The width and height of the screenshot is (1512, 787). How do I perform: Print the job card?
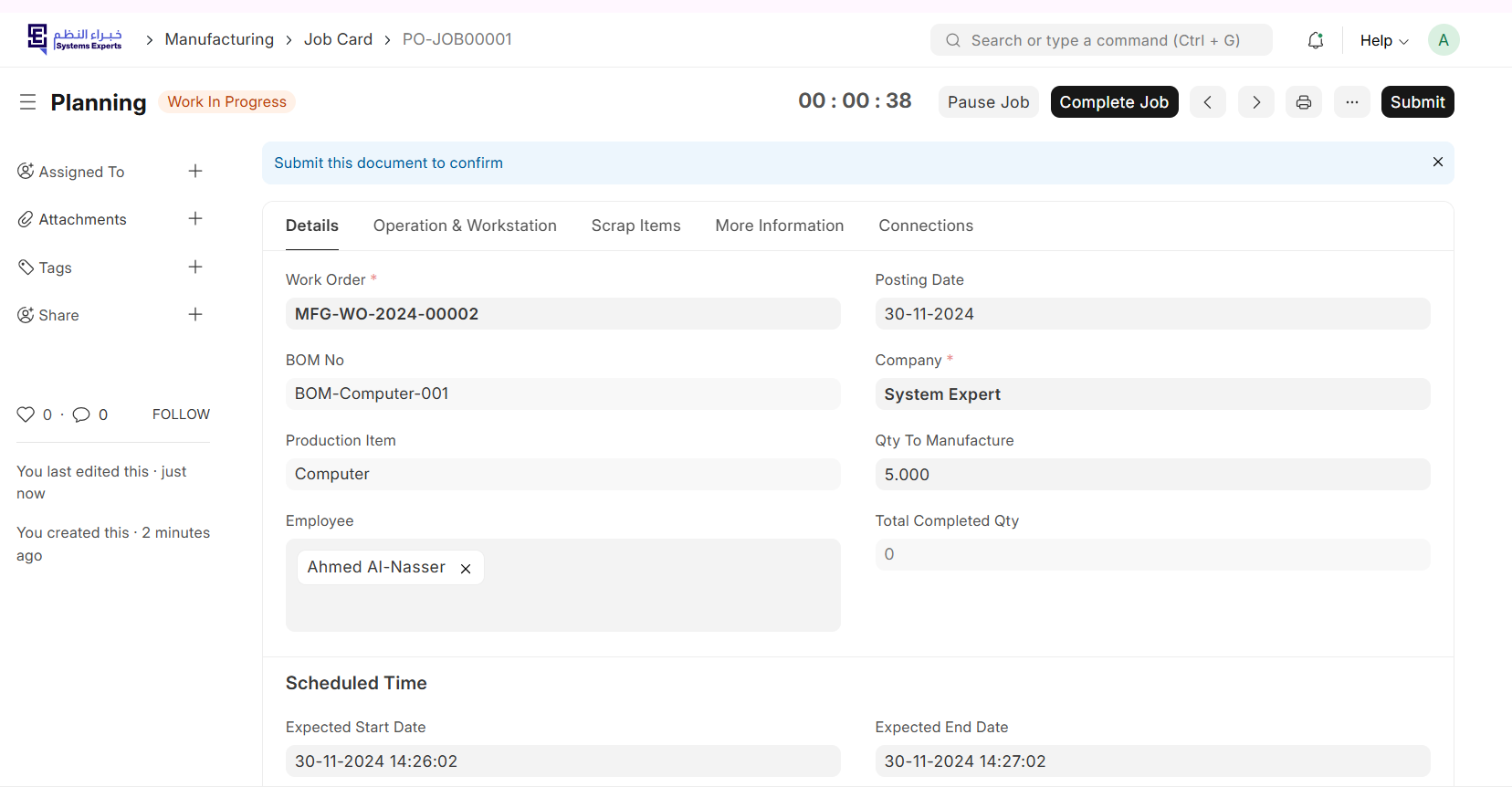point(1303,102)
